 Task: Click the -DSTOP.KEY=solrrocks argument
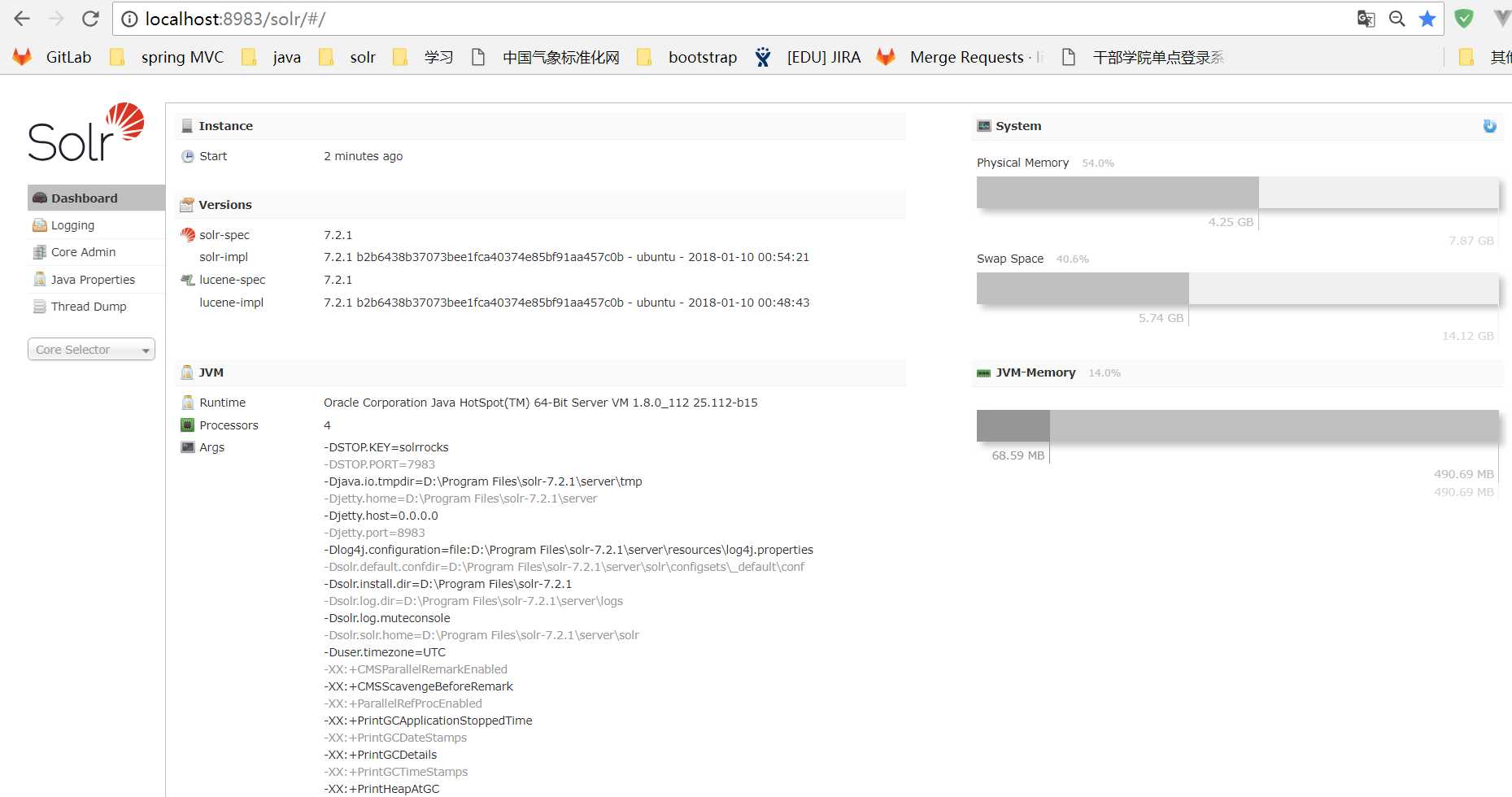386,447
